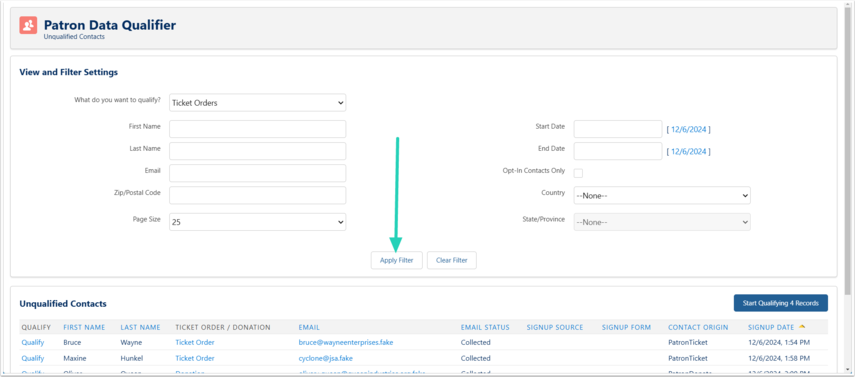
Task: Click the 'Bruce' first name cell
Action: (x=73, y=343)
